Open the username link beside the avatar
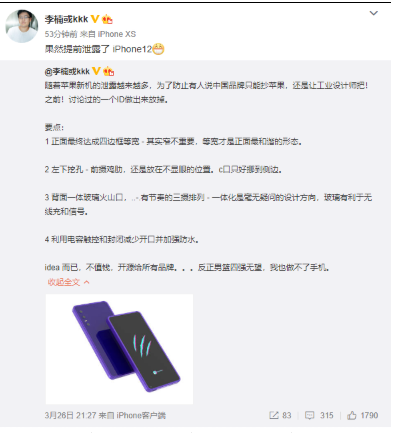412x433 pixels. (66, 19)
